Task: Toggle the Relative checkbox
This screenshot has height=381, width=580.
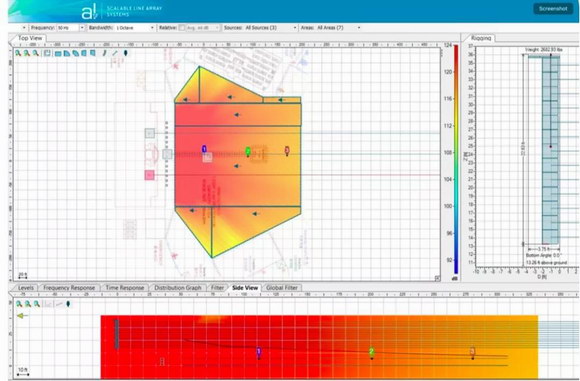Action: point(182,28)
